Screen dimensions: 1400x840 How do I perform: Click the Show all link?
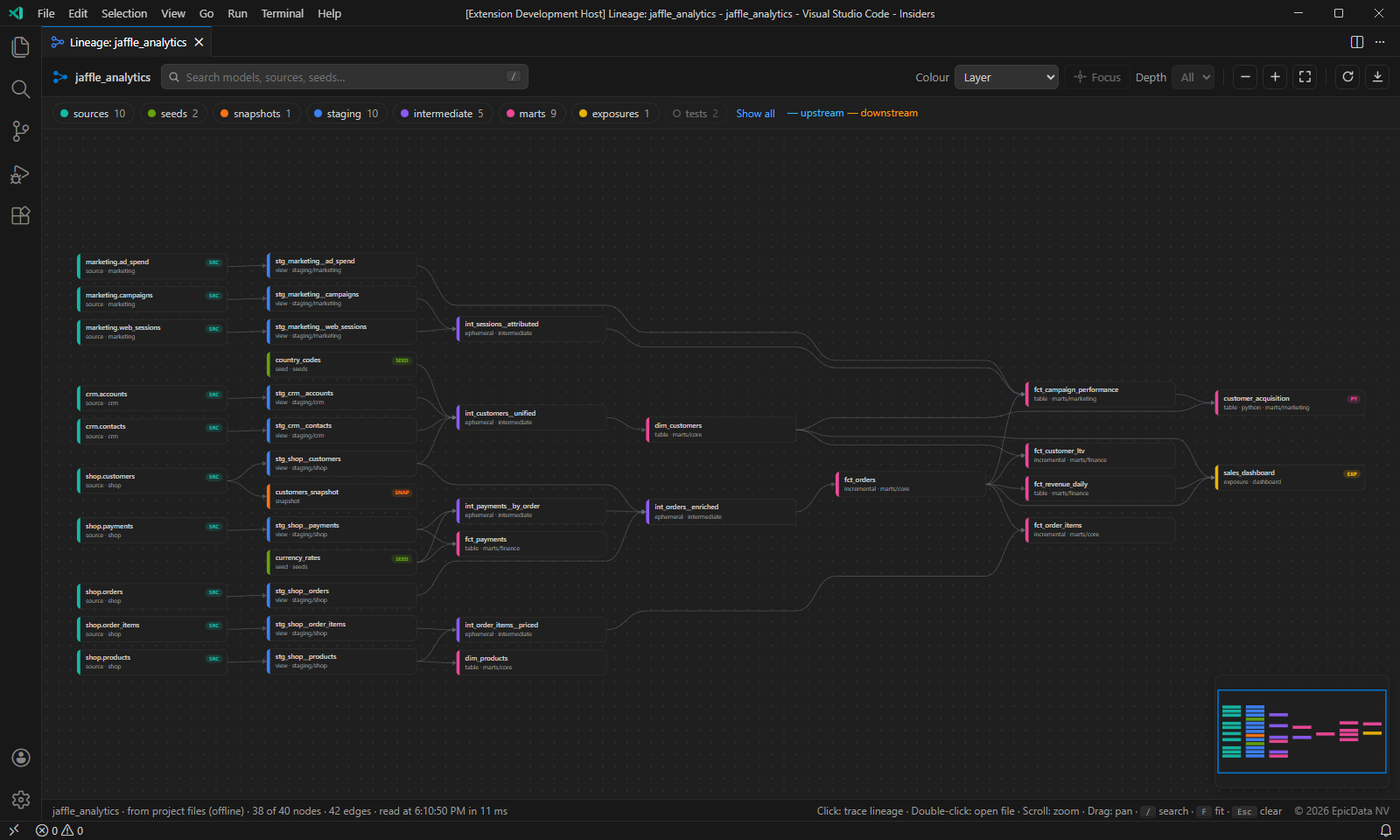tap(755, 114)
